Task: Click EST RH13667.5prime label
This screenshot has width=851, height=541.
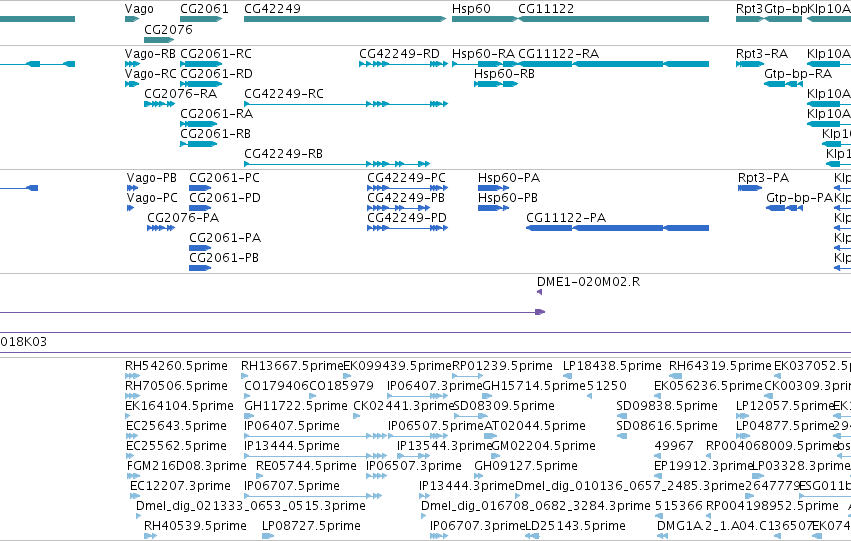Action: pyautogui.click(x=292, y=366)
